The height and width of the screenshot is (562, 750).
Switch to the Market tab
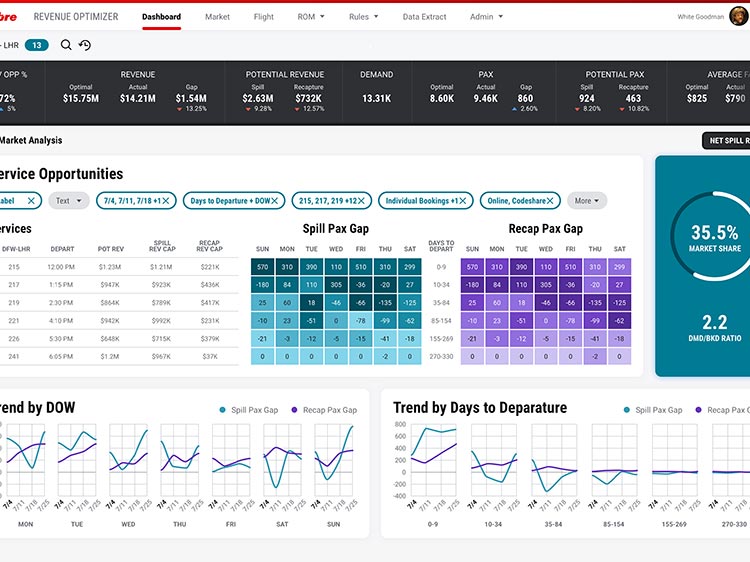click(x=217, y=17)
